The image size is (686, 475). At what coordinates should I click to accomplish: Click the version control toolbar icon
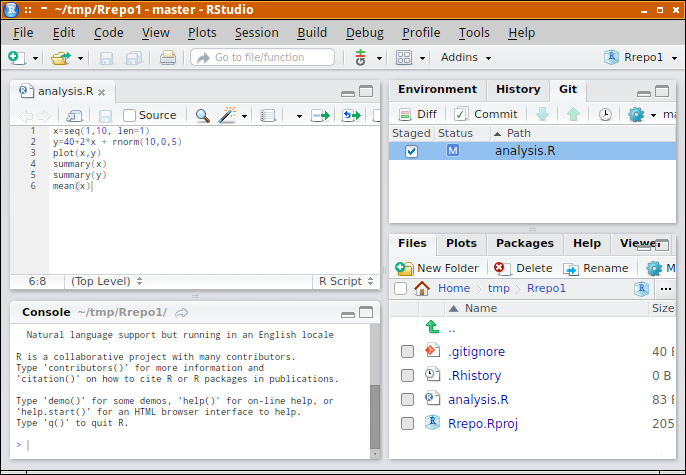360,57
